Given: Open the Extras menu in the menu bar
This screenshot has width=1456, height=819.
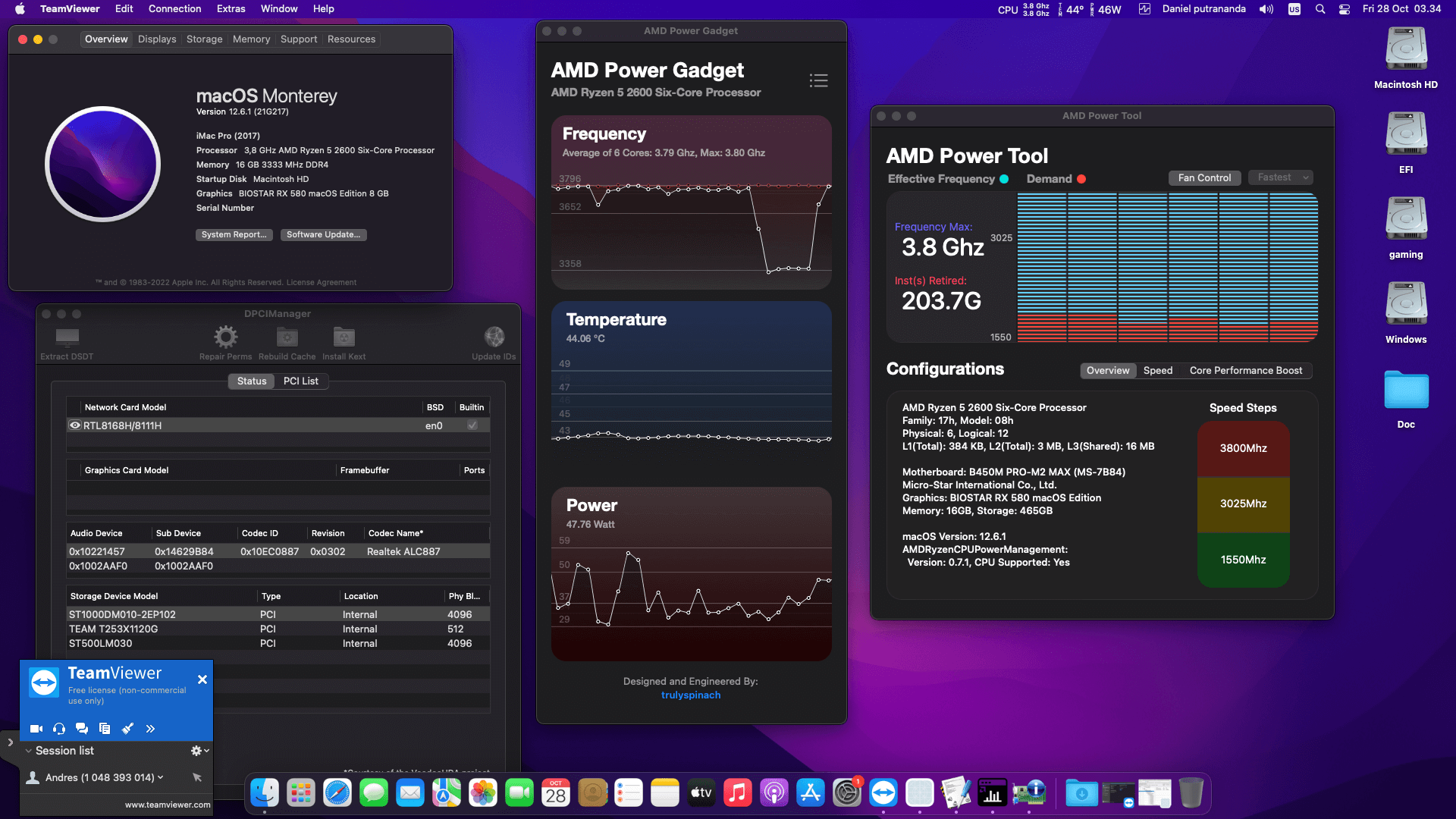Looking at the screenshot, I should point(231,9).
